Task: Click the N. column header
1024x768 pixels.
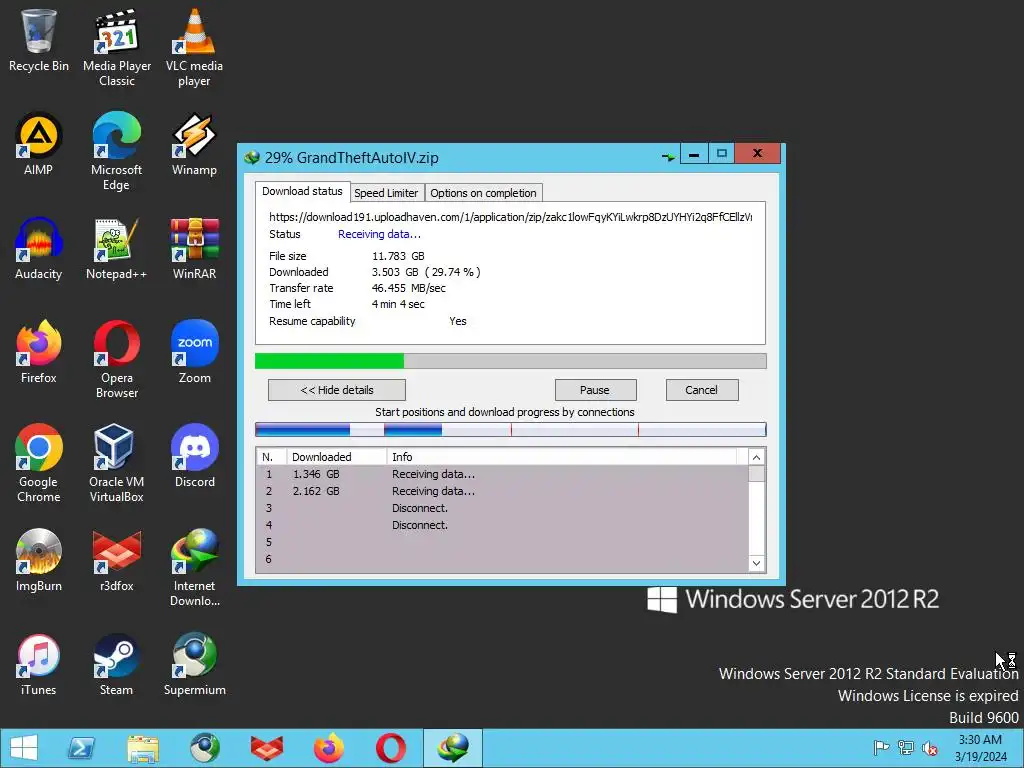Action: tap(272, 457)
